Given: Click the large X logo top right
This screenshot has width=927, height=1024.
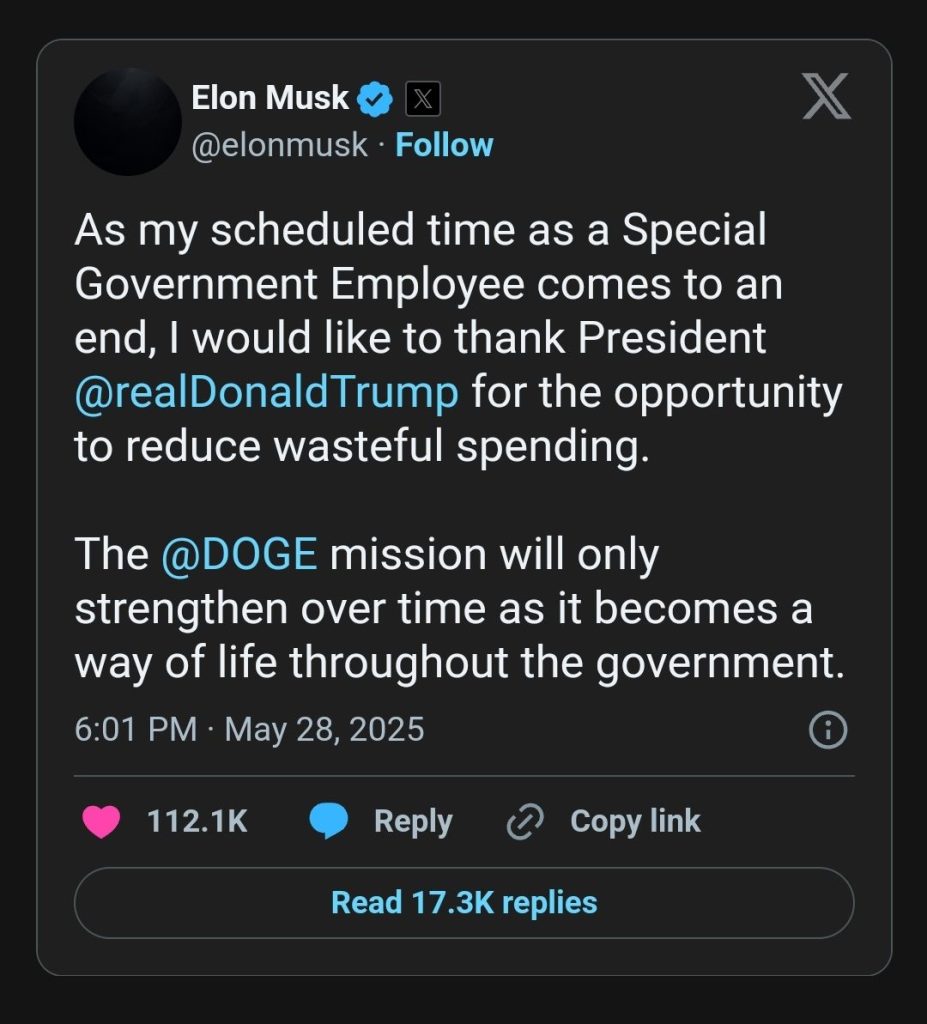Looking at the screenshot, I should point(827,98).
